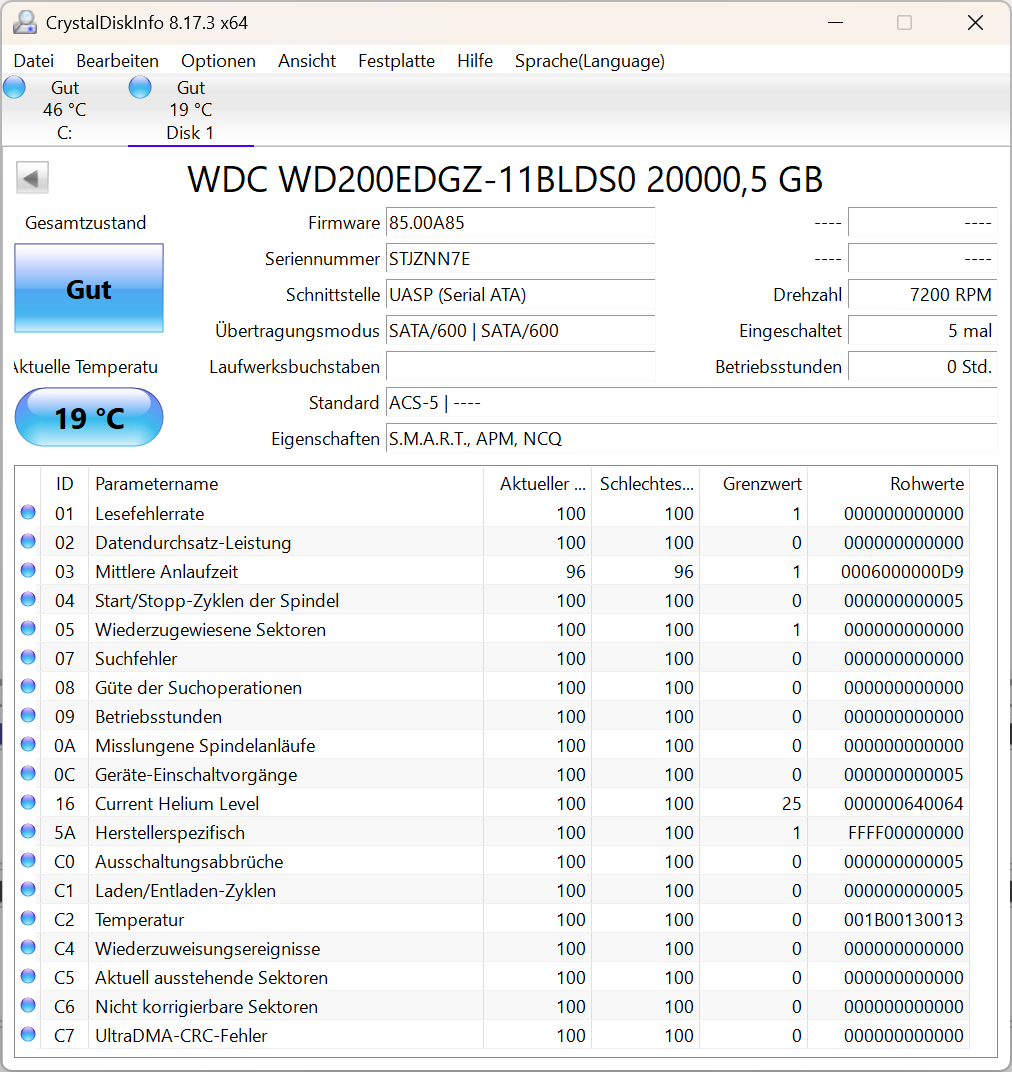1012x1072 pixels.
Task: Open the Hilfe menu
Action: click(x=474, y=61)
